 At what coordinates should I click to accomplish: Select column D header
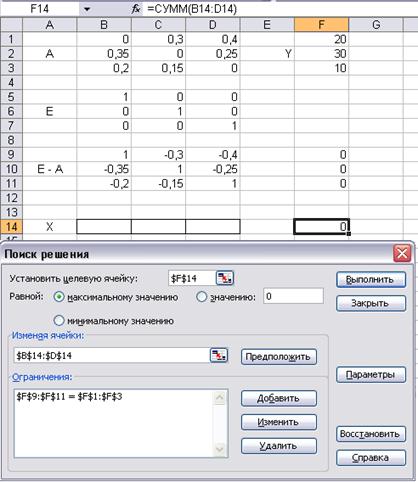tap(213, 25)
